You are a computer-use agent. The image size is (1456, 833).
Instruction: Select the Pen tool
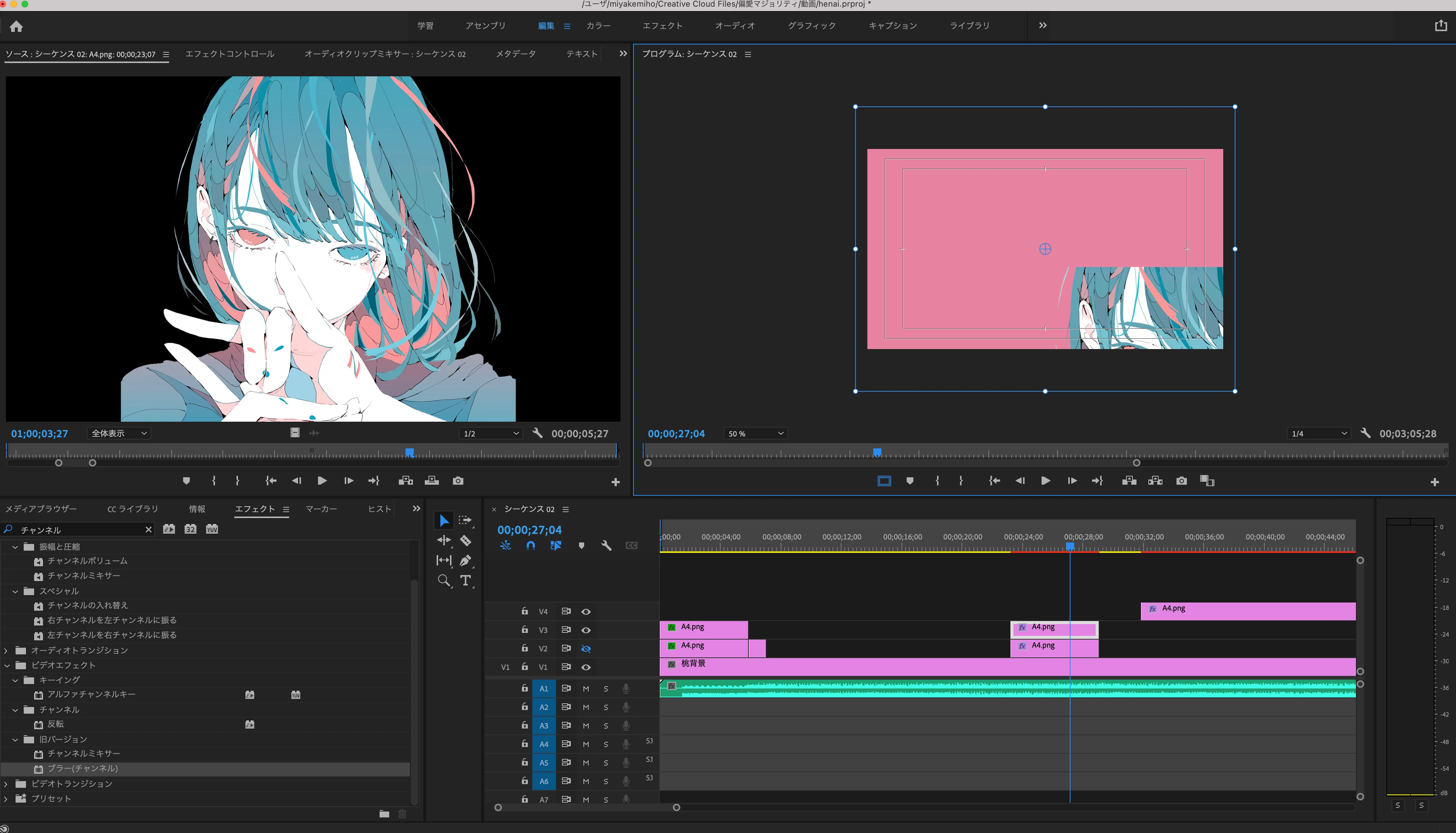(x=465, y=560)
